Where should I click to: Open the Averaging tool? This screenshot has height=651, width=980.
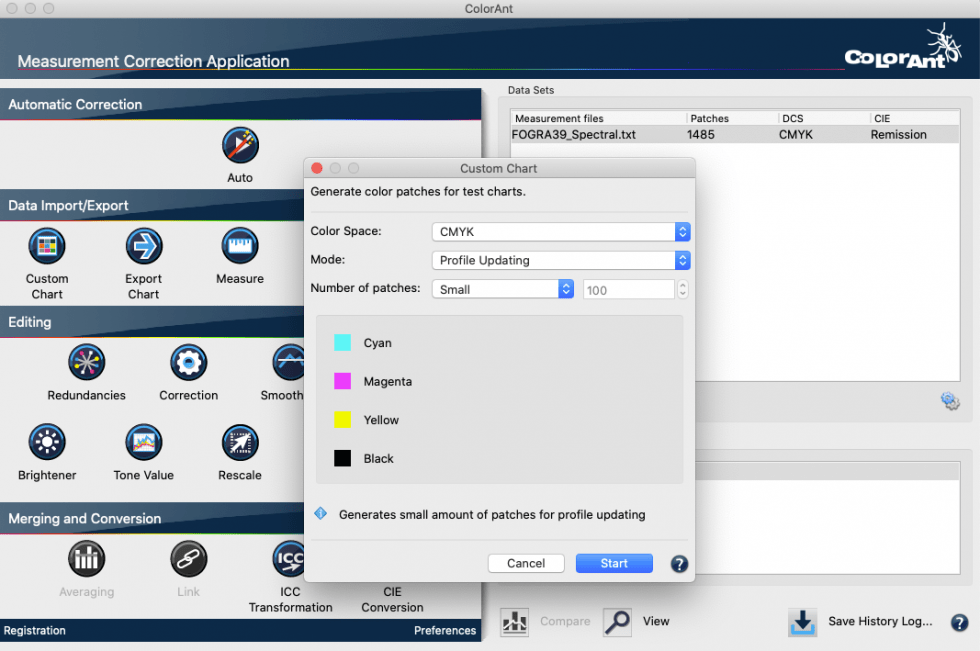click(x=86, y=558)
